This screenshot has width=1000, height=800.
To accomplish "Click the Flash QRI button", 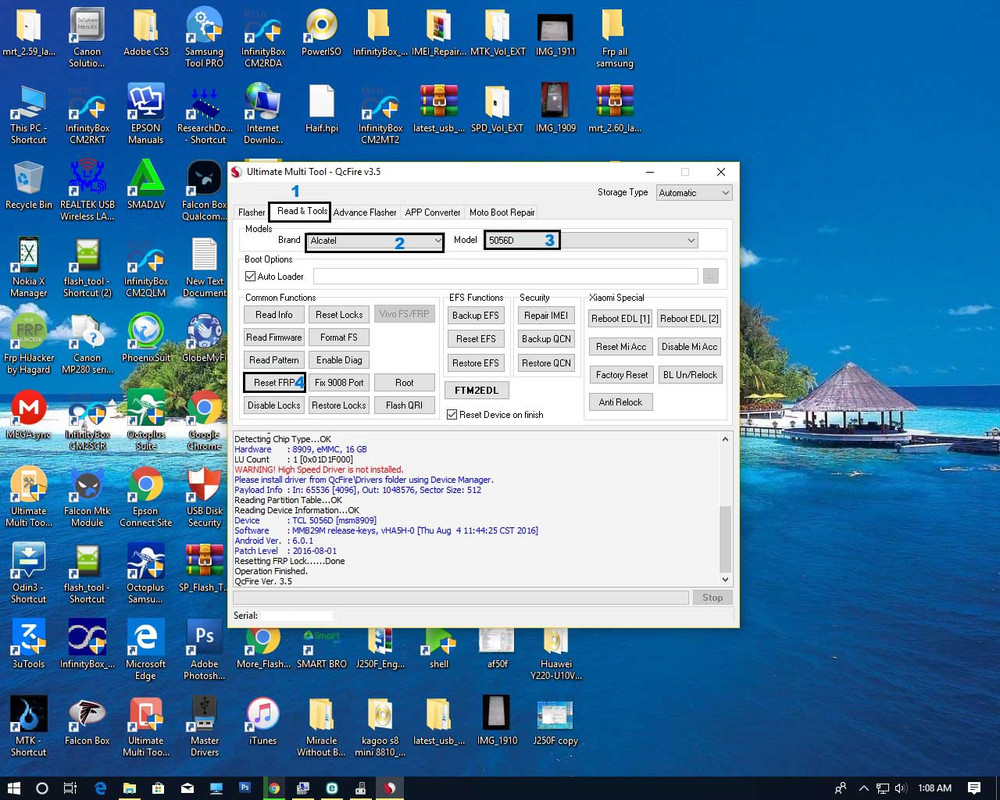I will (x=404, y=405).
